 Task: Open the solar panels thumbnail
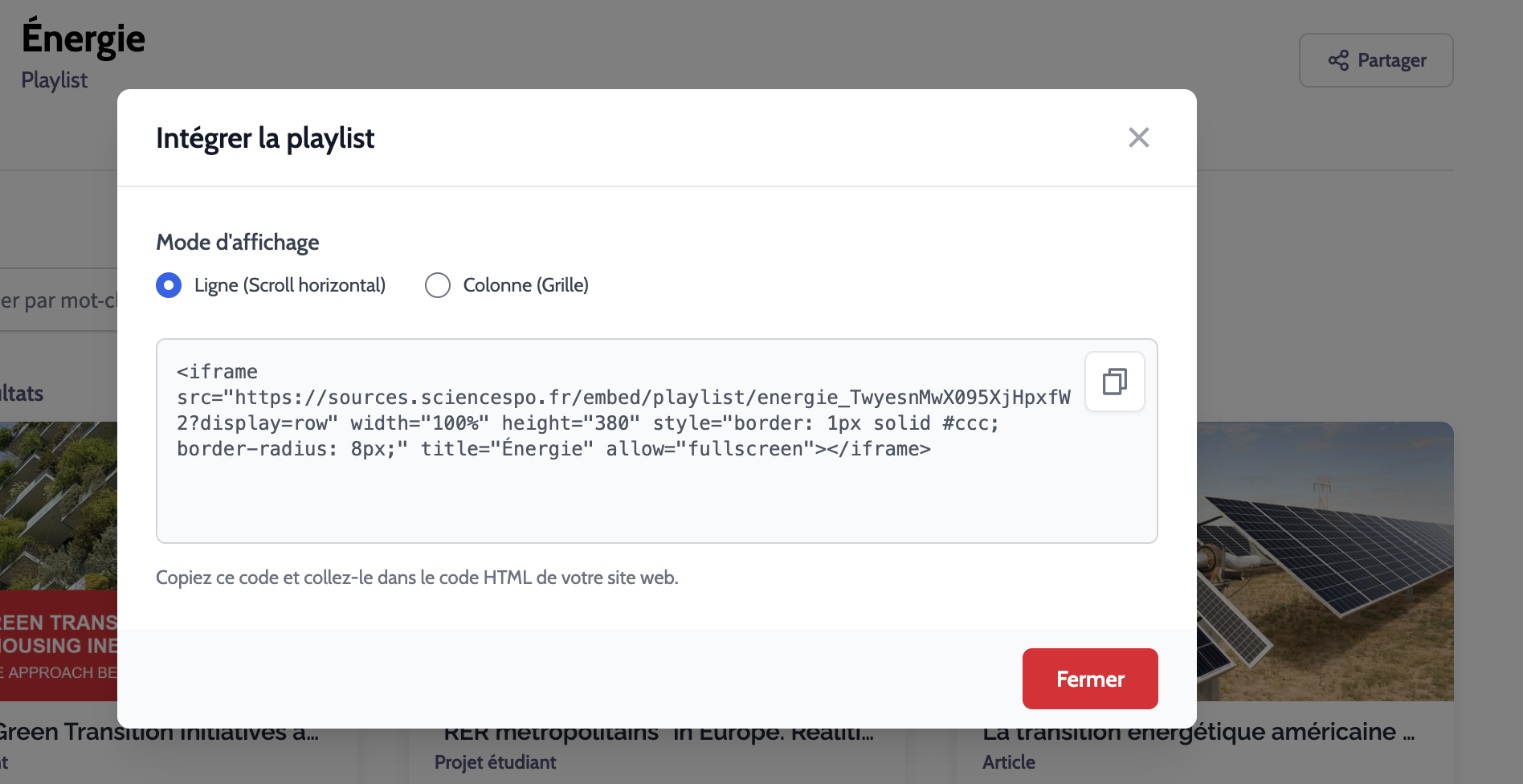(1325, 562)
